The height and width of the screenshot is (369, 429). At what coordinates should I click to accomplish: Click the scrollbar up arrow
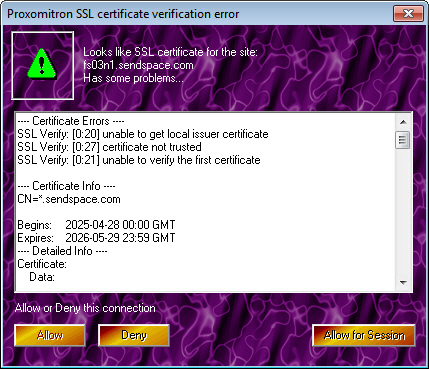pos(403,122)
